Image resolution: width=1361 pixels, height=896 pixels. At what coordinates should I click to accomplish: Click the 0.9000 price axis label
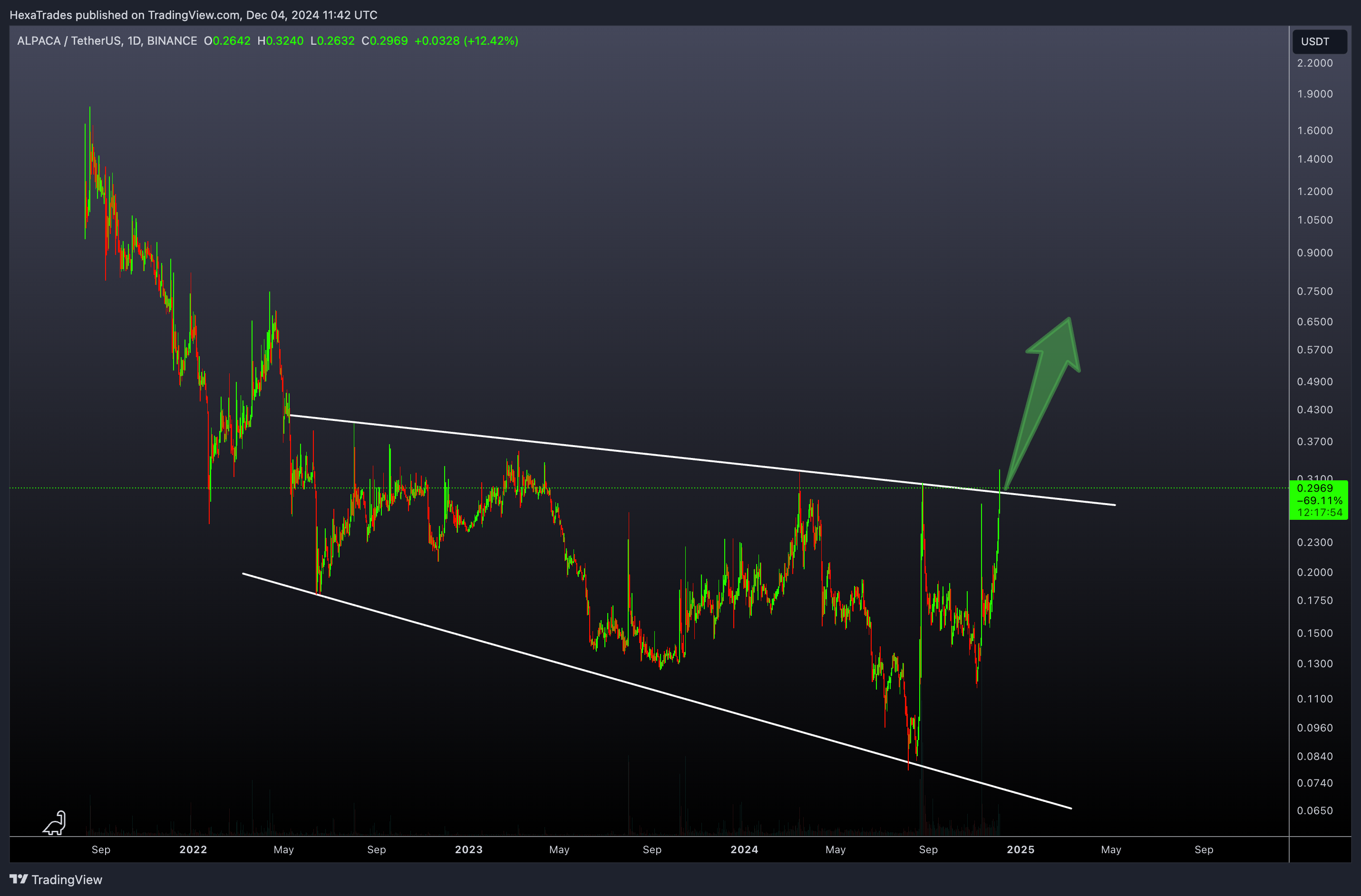[1315, 253]
